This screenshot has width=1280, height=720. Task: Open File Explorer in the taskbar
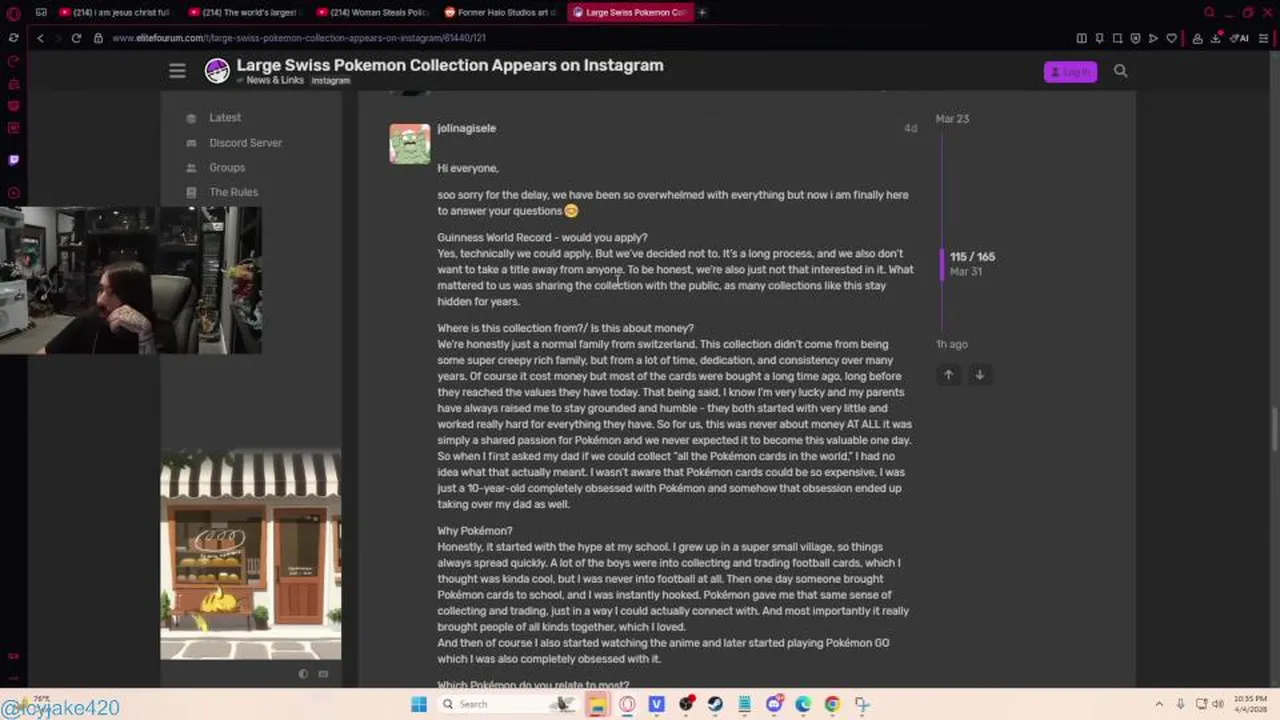598,704
